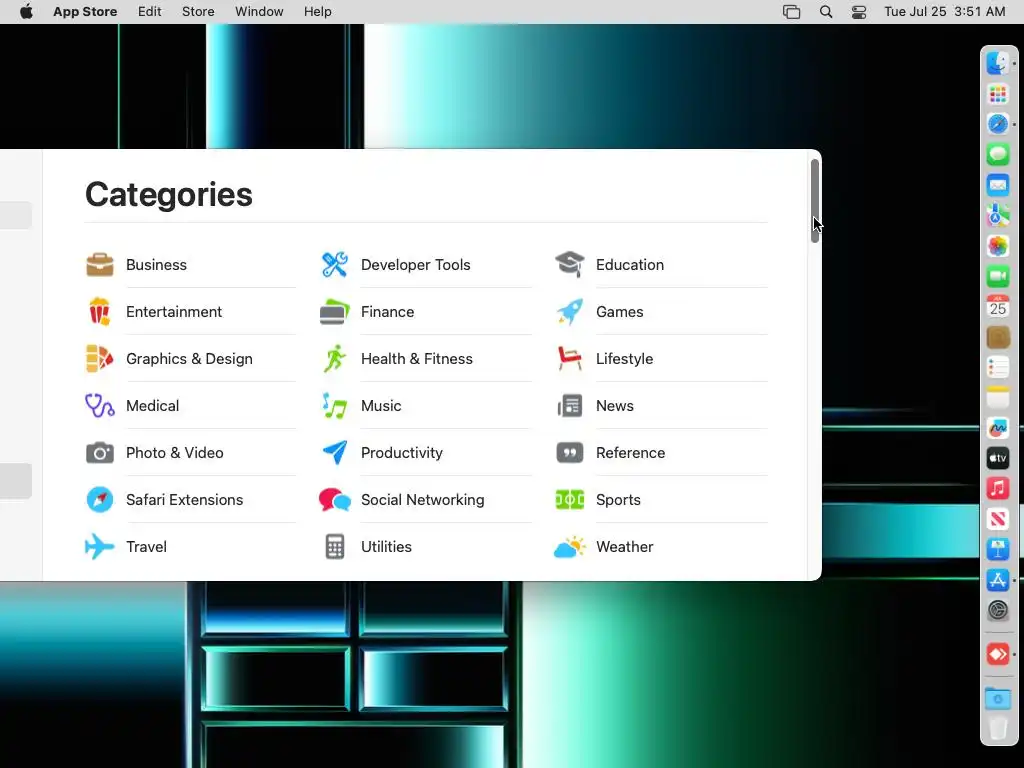This screenshot has width=1024, height=768.
Task: Open Launchpad from the Dock
Action: [x=998, y=94]
